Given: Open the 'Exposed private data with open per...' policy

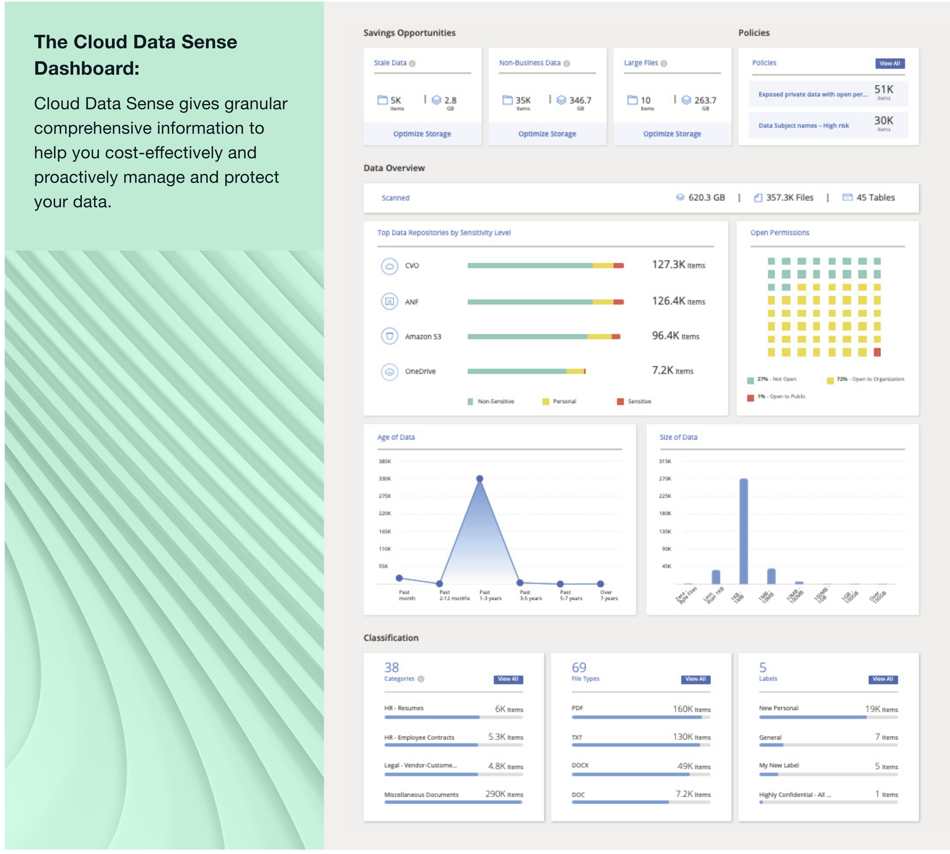Looking at the screenshot, I should tap(828, 93).
